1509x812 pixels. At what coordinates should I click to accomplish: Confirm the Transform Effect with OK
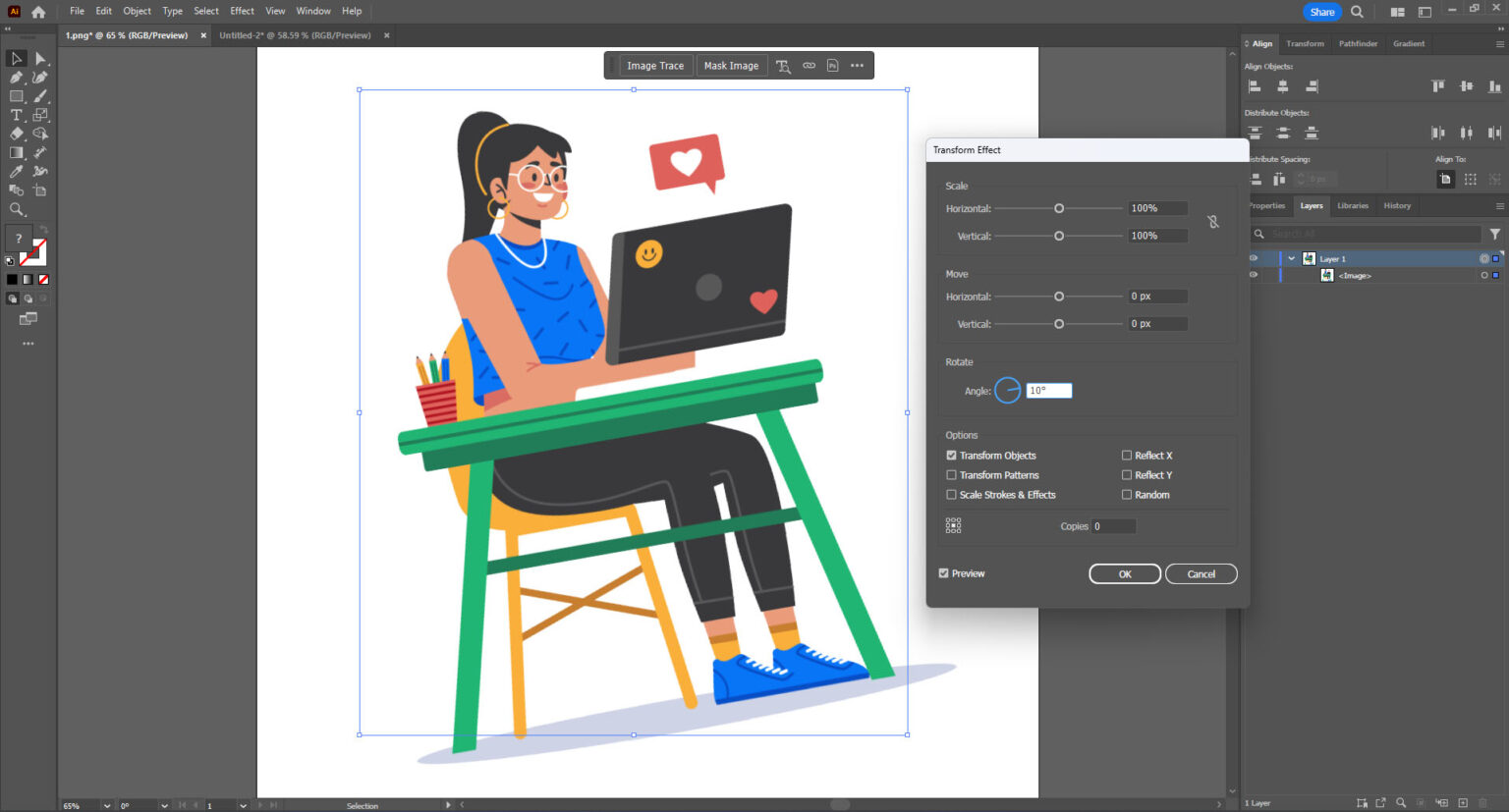tap(1124, 573)
